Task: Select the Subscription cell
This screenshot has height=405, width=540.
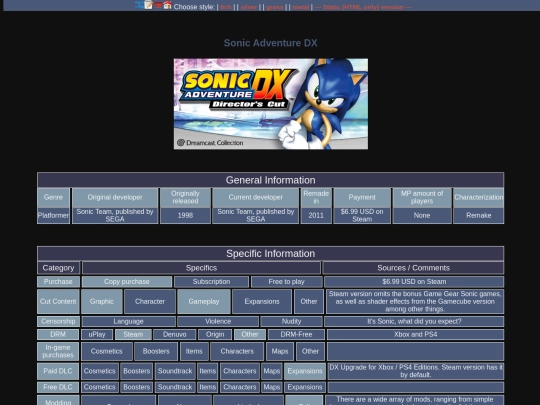Action: (x=211, y=282)
